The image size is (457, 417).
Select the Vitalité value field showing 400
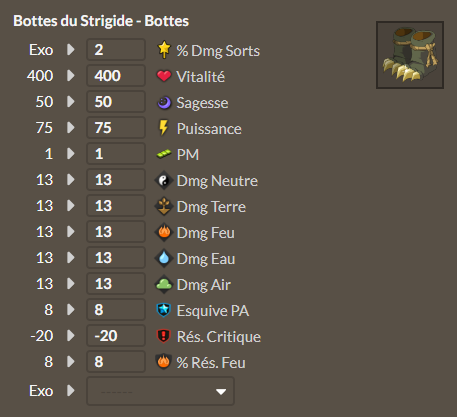[x=116, y=76]
